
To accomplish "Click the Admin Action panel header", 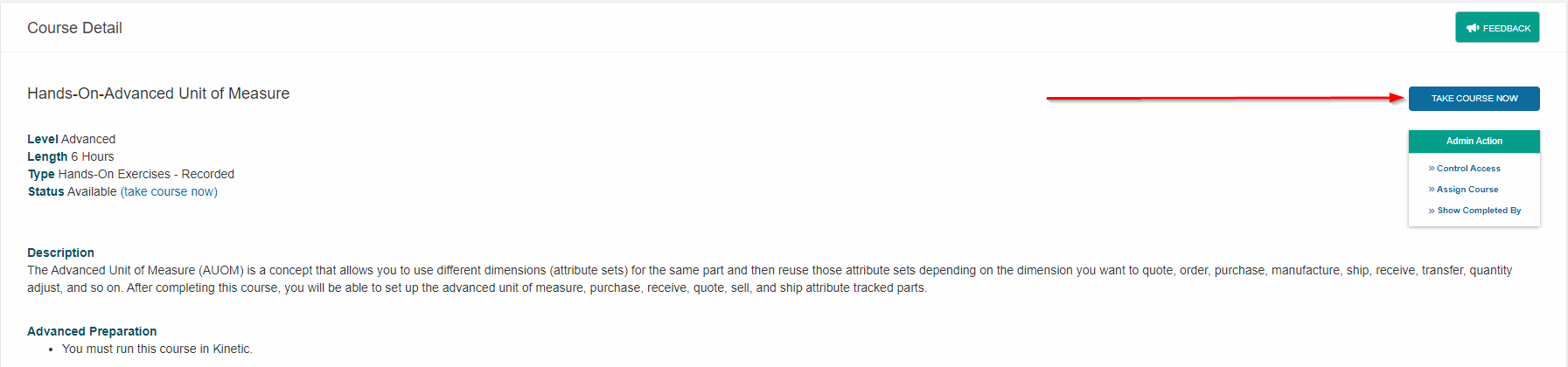I will [x=1474, y=142].
